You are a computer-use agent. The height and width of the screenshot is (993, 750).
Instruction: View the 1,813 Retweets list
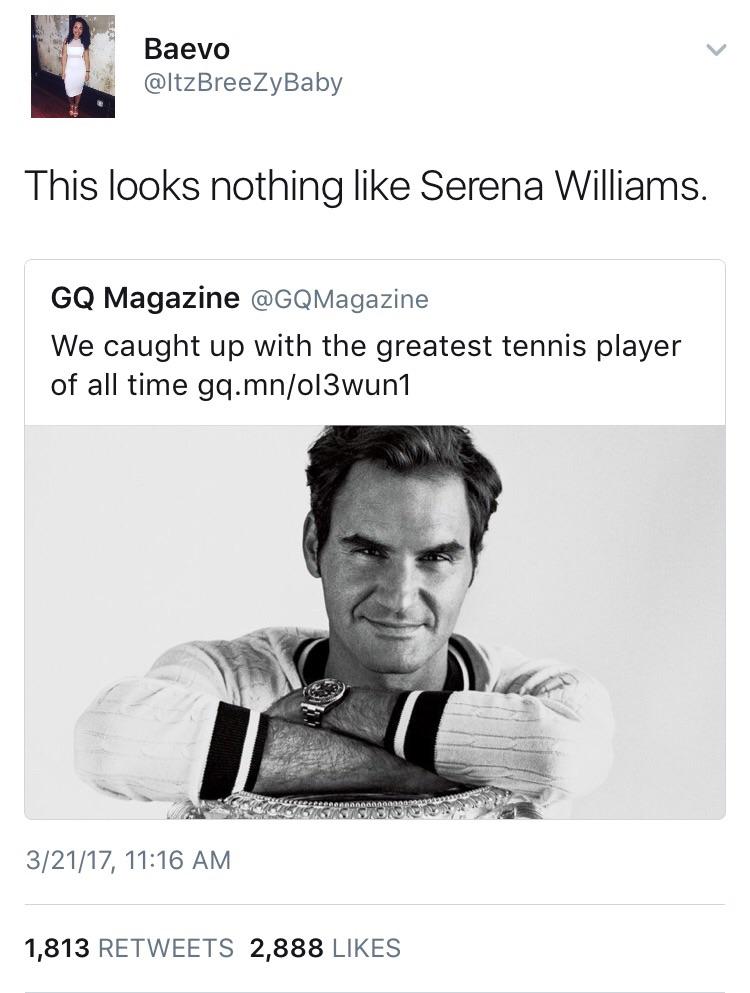click(127, 948)
